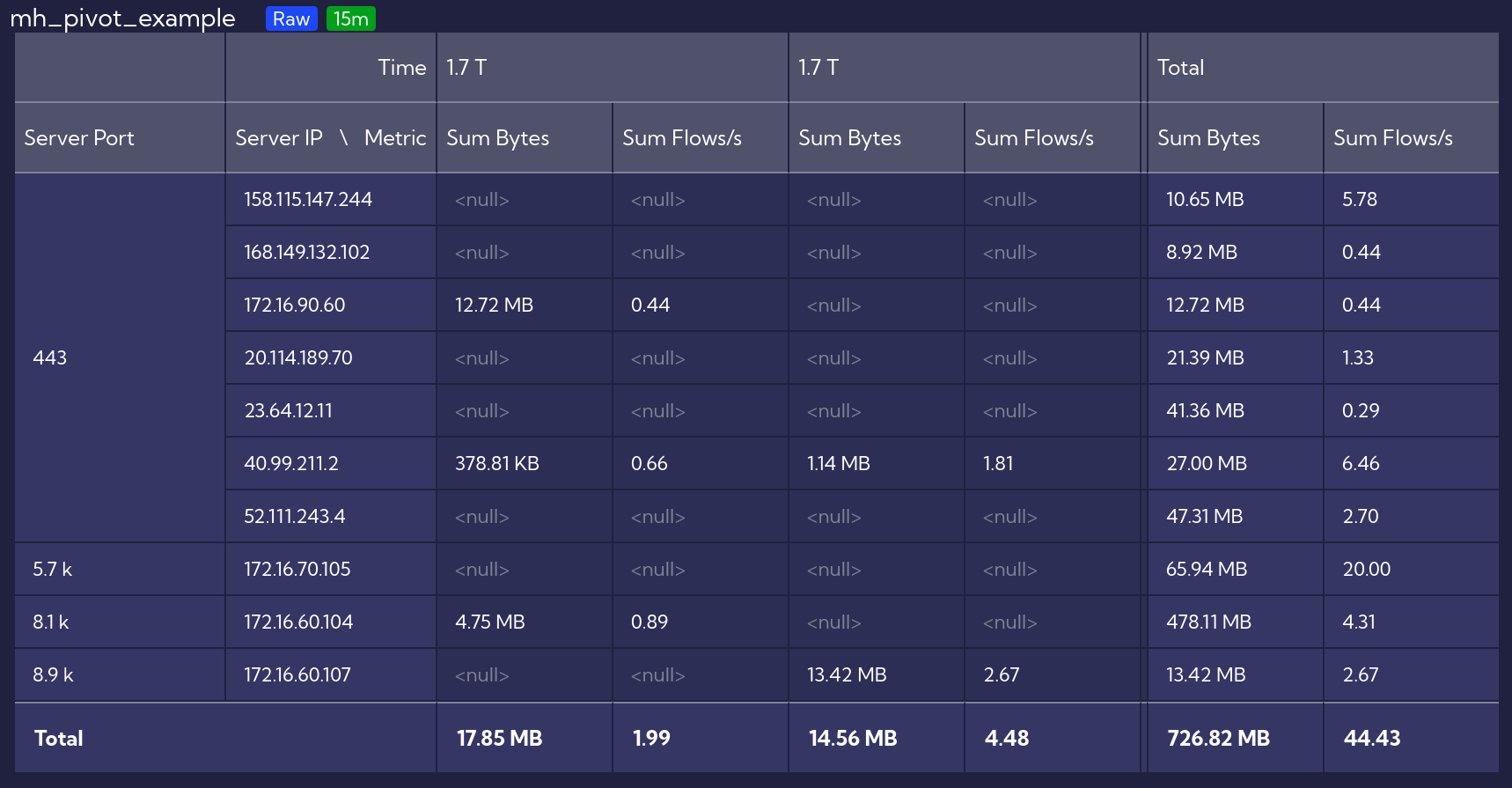Click the 20.00 flows total
1512x788 pixels.
1367,570
